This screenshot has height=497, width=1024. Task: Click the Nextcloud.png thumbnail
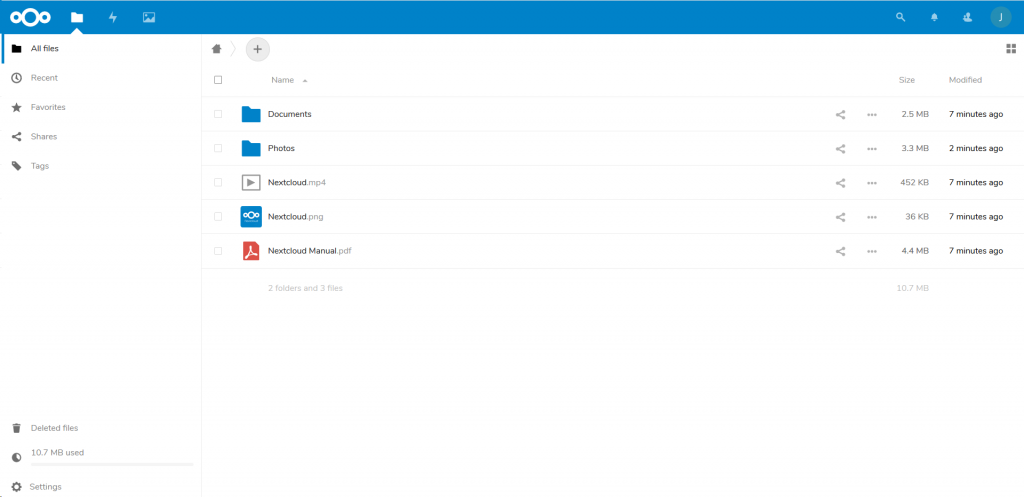coord(251,216)
